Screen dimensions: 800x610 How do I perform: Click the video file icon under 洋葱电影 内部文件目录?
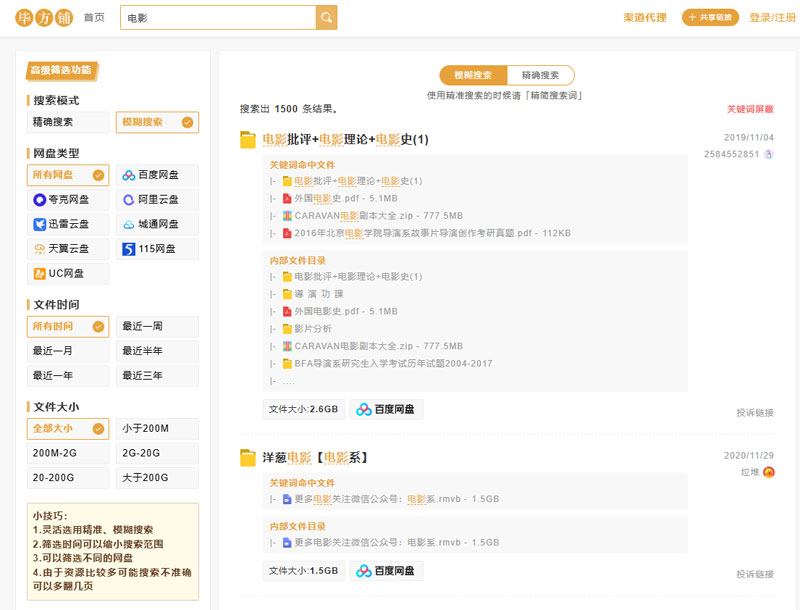[287, 543]
